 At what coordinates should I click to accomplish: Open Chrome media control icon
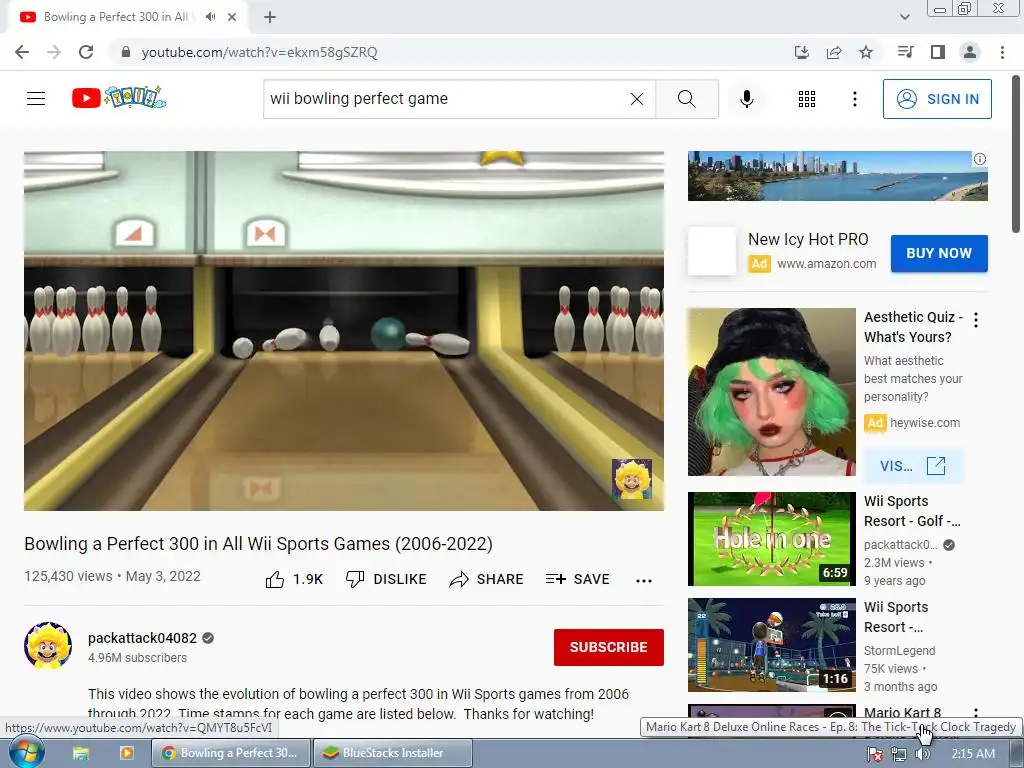[905, 52]
